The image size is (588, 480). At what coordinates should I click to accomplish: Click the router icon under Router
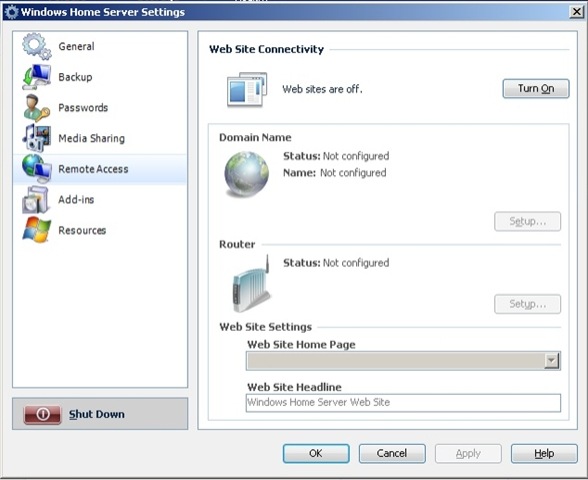[251, 284]
